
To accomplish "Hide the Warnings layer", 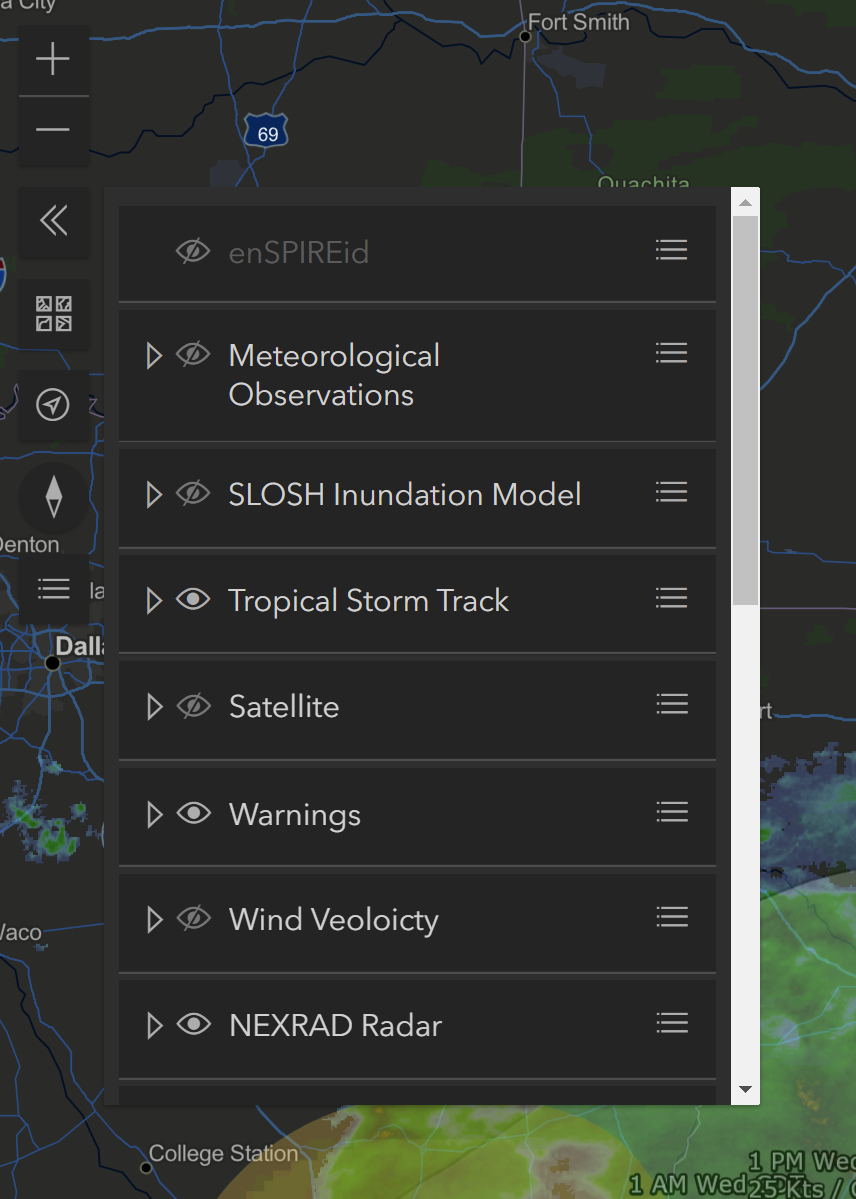I will pos(194,812).
